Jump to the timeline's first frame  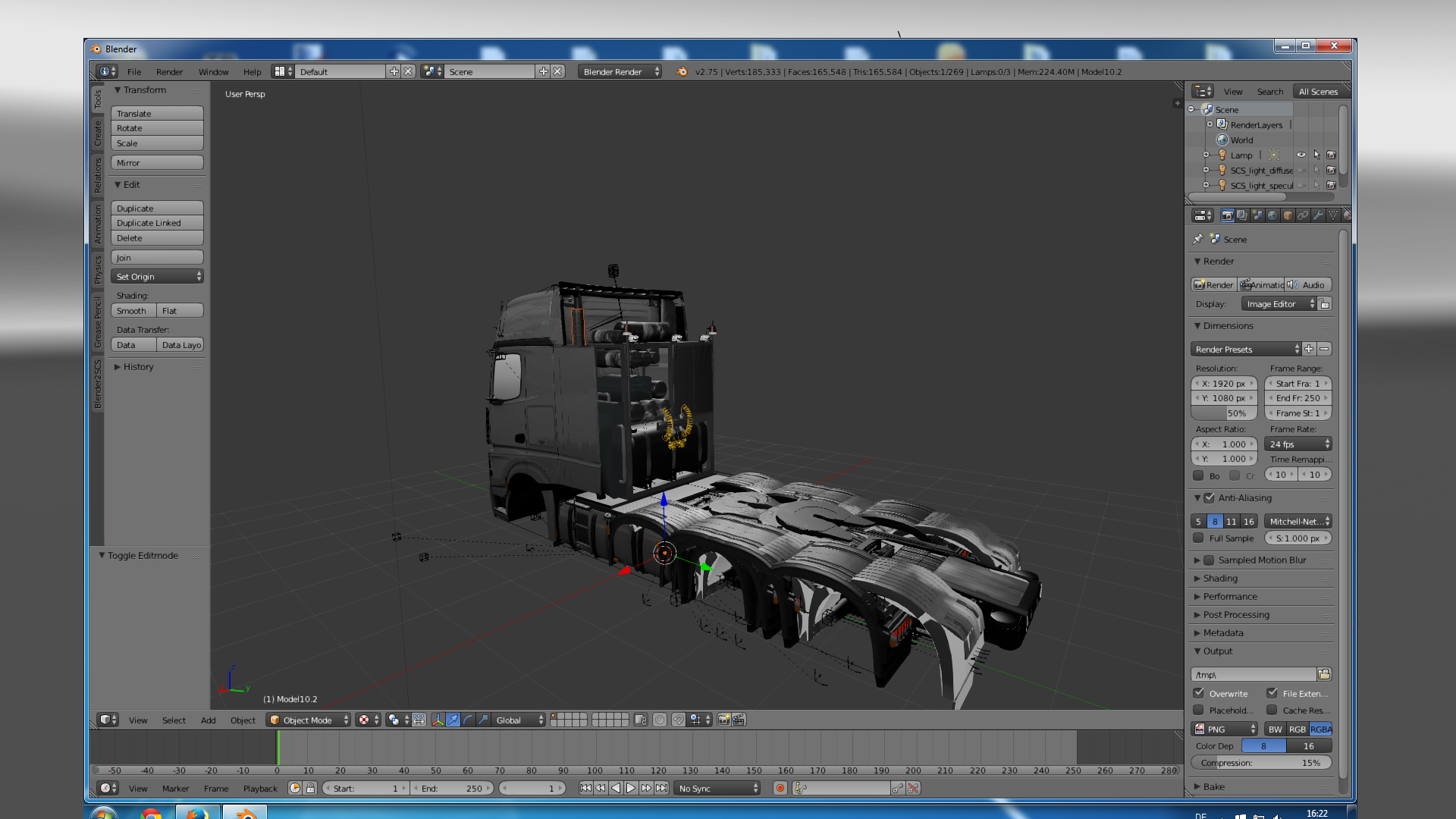585,788
